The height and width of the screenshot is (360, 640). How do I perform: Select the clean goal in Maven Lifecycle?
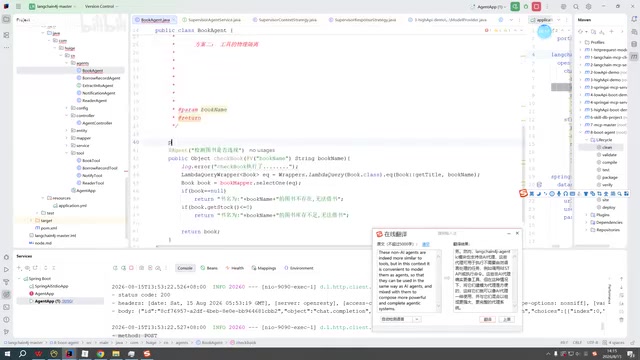click(x=607, y=147)
